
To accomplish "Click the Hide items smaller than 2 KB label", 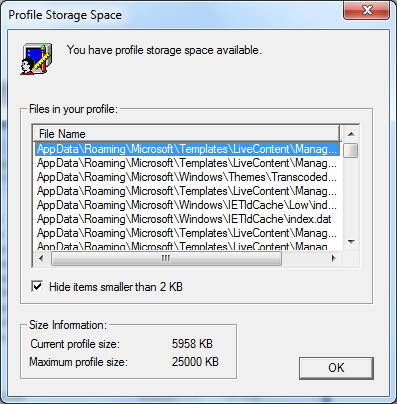I will click(116, 287).
